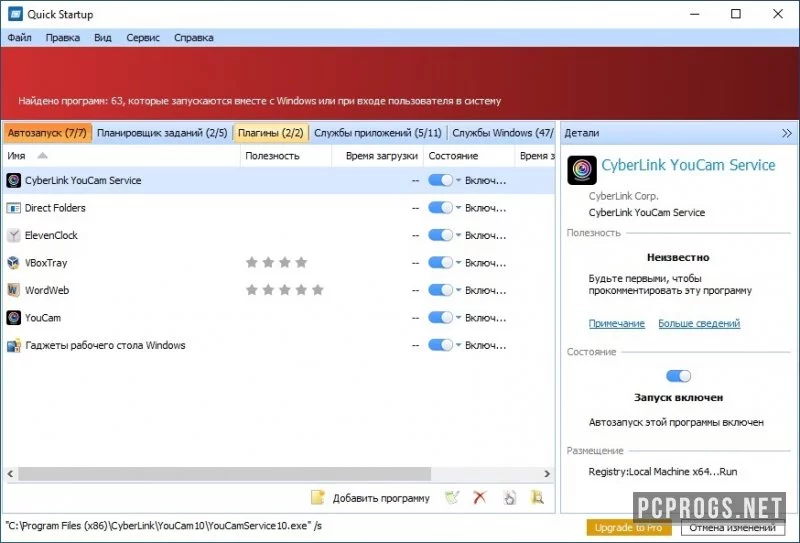800x543 pixels.
Task: Click the horizontal scrollbar thumb
Action: (x=224, y=474)
